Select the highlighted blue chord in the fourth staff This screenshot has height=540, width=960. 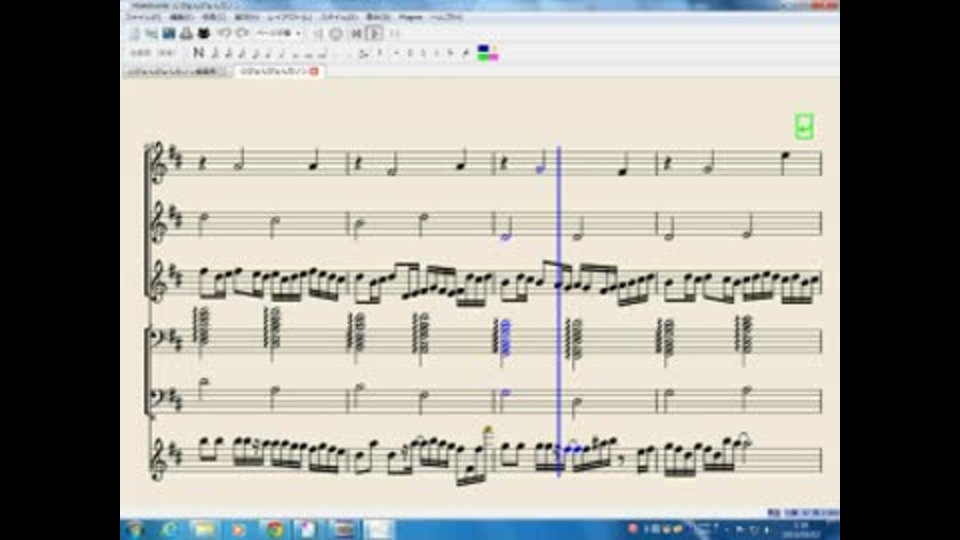pos(504,338)
